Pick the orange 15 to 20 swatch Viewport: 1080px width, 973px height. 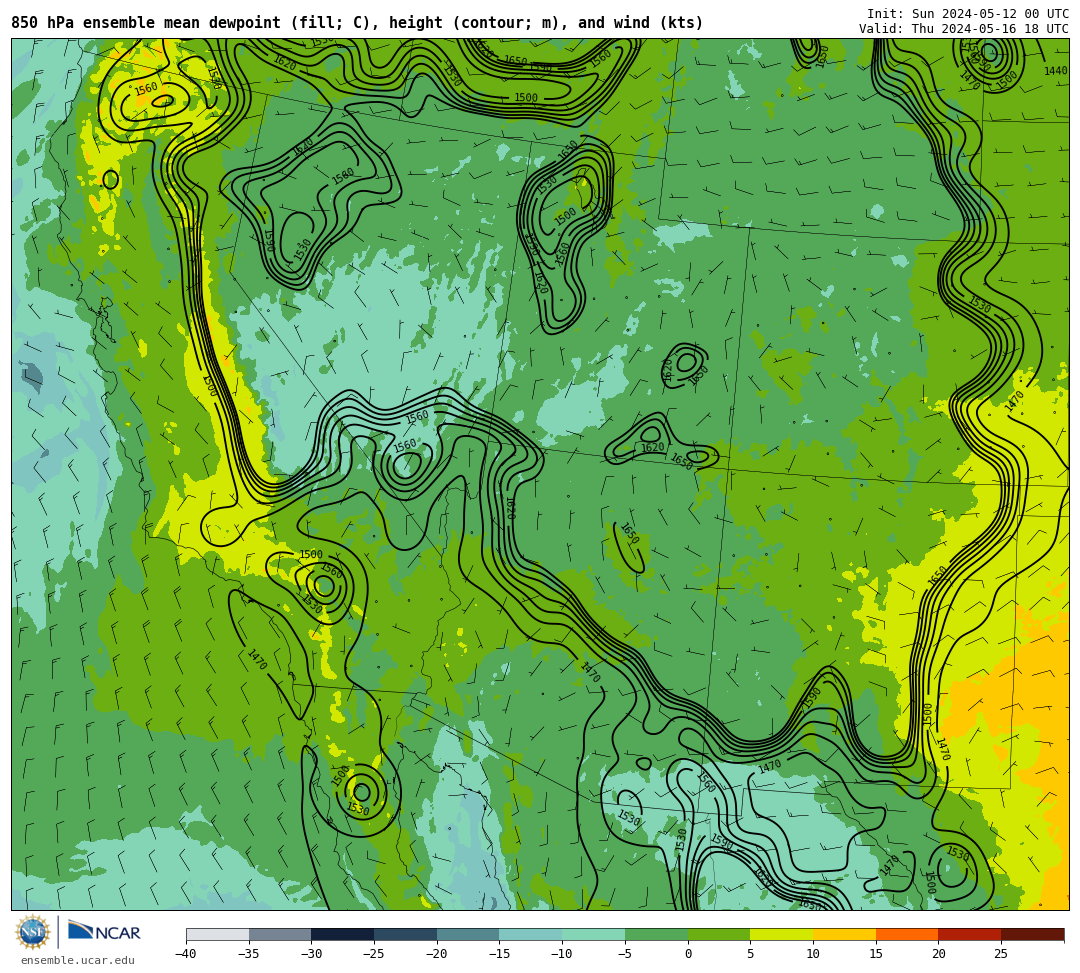click(x=907, y=935)
